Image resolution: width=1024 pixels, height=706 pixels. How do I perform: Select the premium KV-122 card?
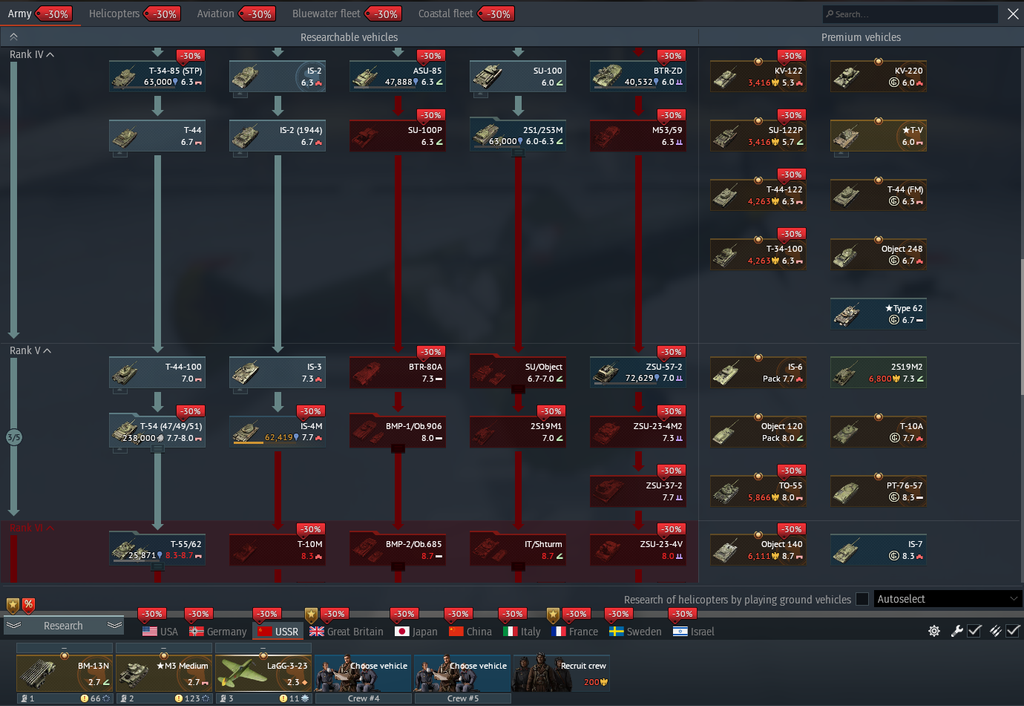pos(758,76)
